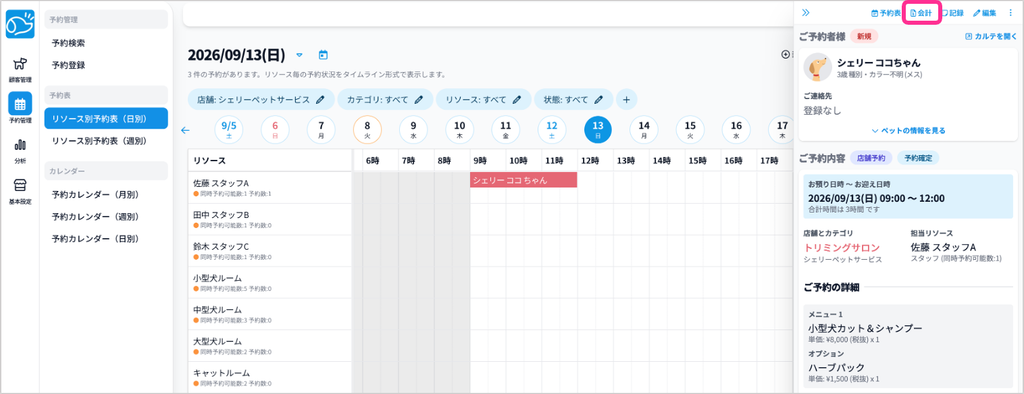
Task: Open 顧客管理 from the sidebar
Action: click(x=20, y=69)
